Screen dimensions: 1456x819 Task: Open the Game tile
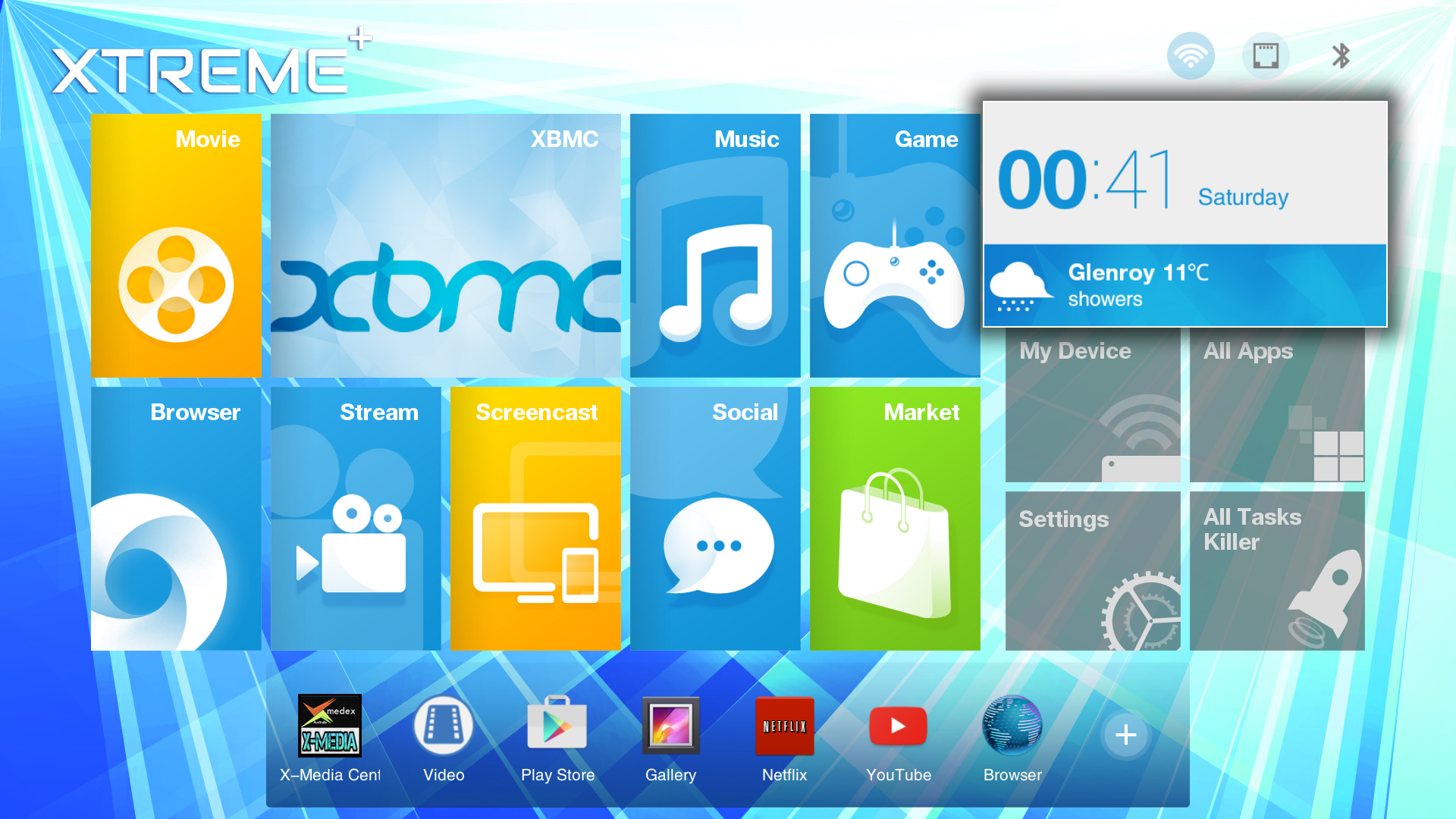pyautogui.click(x=895, y=245)
